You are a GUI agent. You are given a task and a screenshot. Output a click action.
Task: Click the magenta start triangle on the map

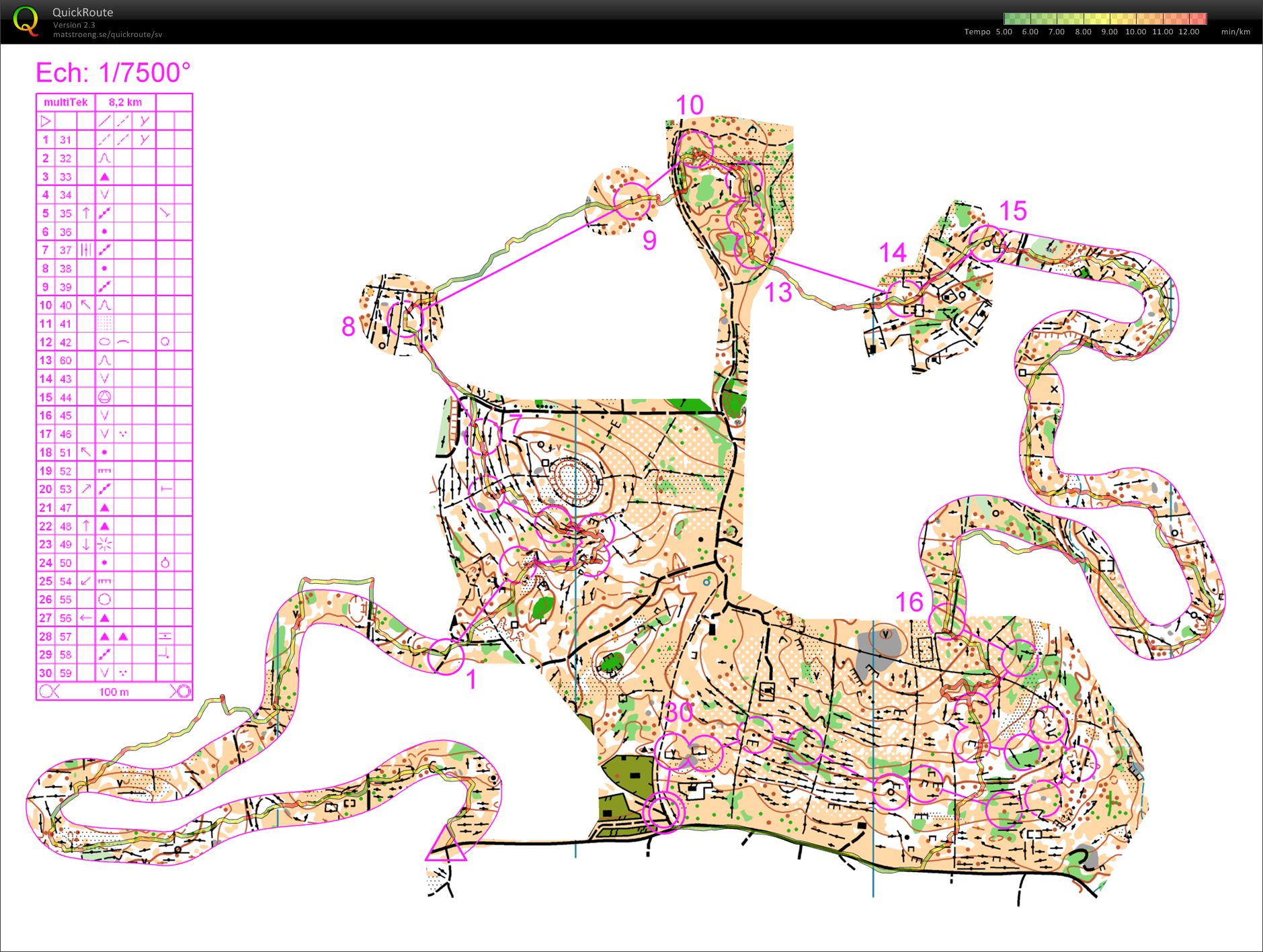[x=446, y=845]
